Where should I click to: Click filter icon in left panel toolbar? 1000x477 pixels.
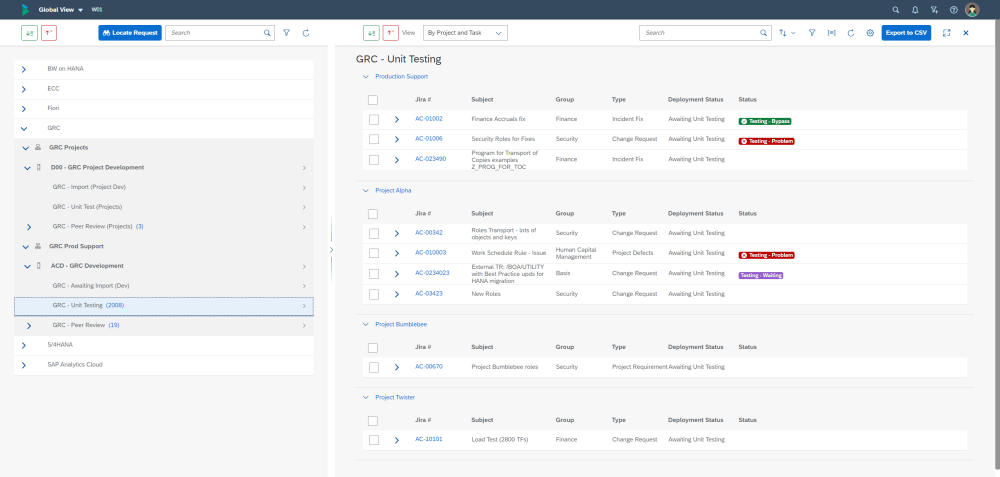click(x=287, y=33)
